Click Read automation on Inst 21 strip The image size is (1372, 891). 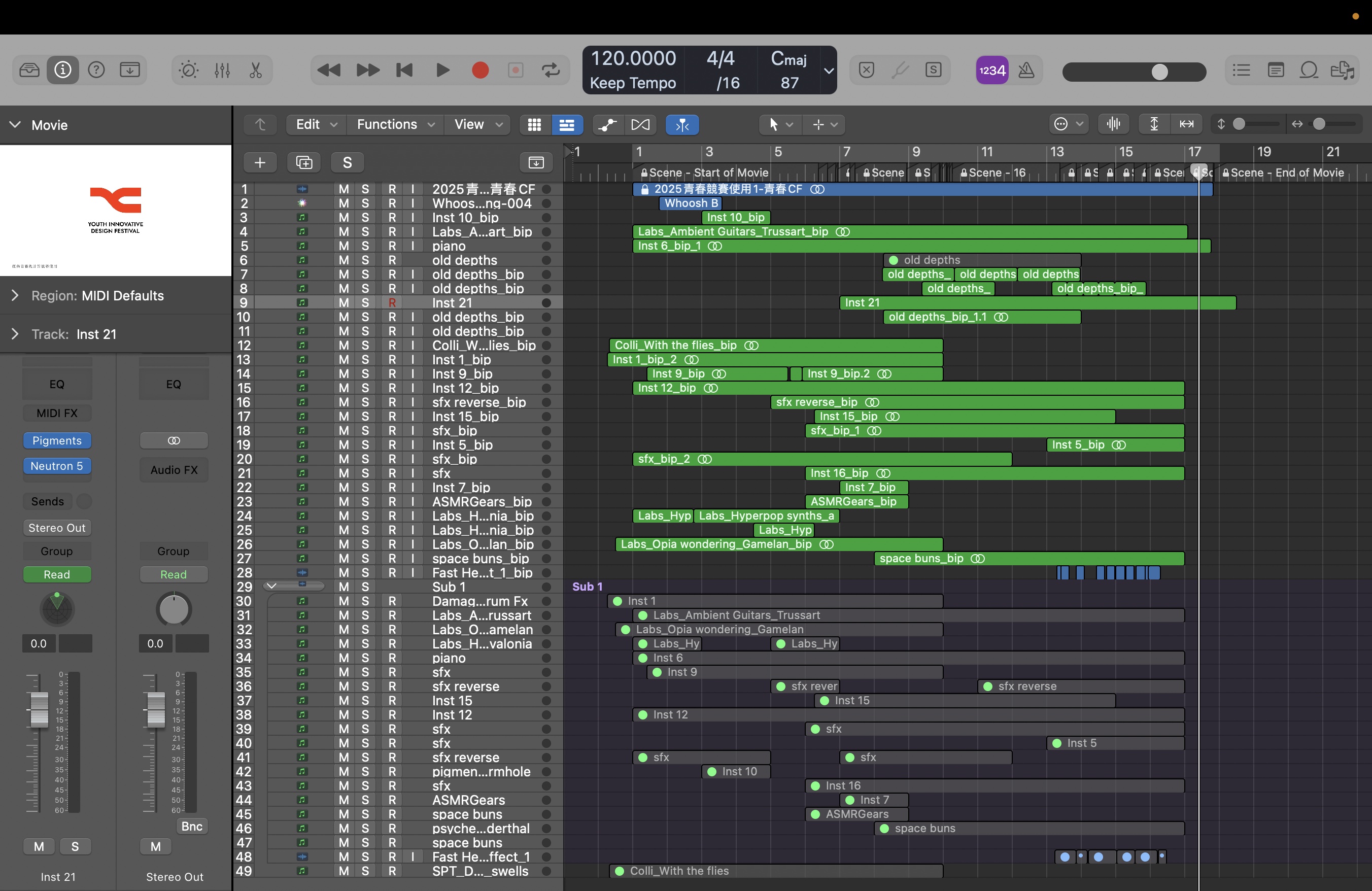[x=57, y=574]
